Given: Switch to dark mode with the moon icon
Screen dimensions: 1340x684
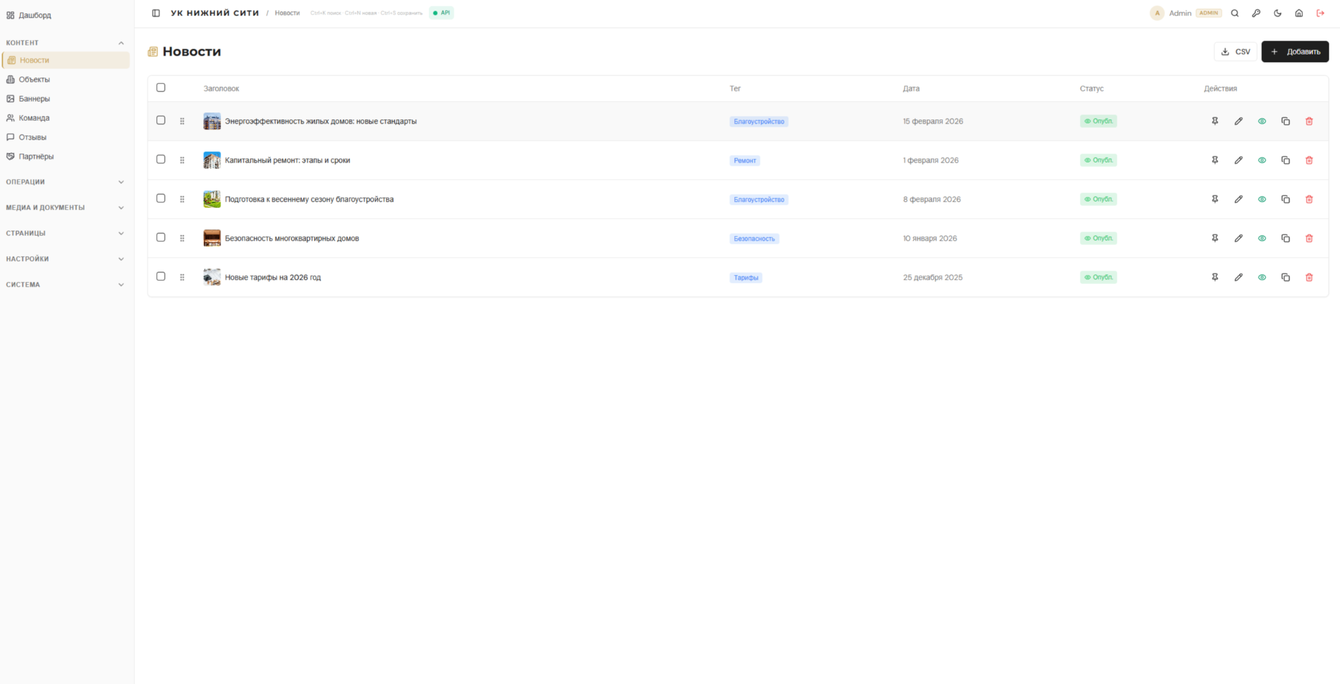Looking at the screenshot, I should 1278,13.
